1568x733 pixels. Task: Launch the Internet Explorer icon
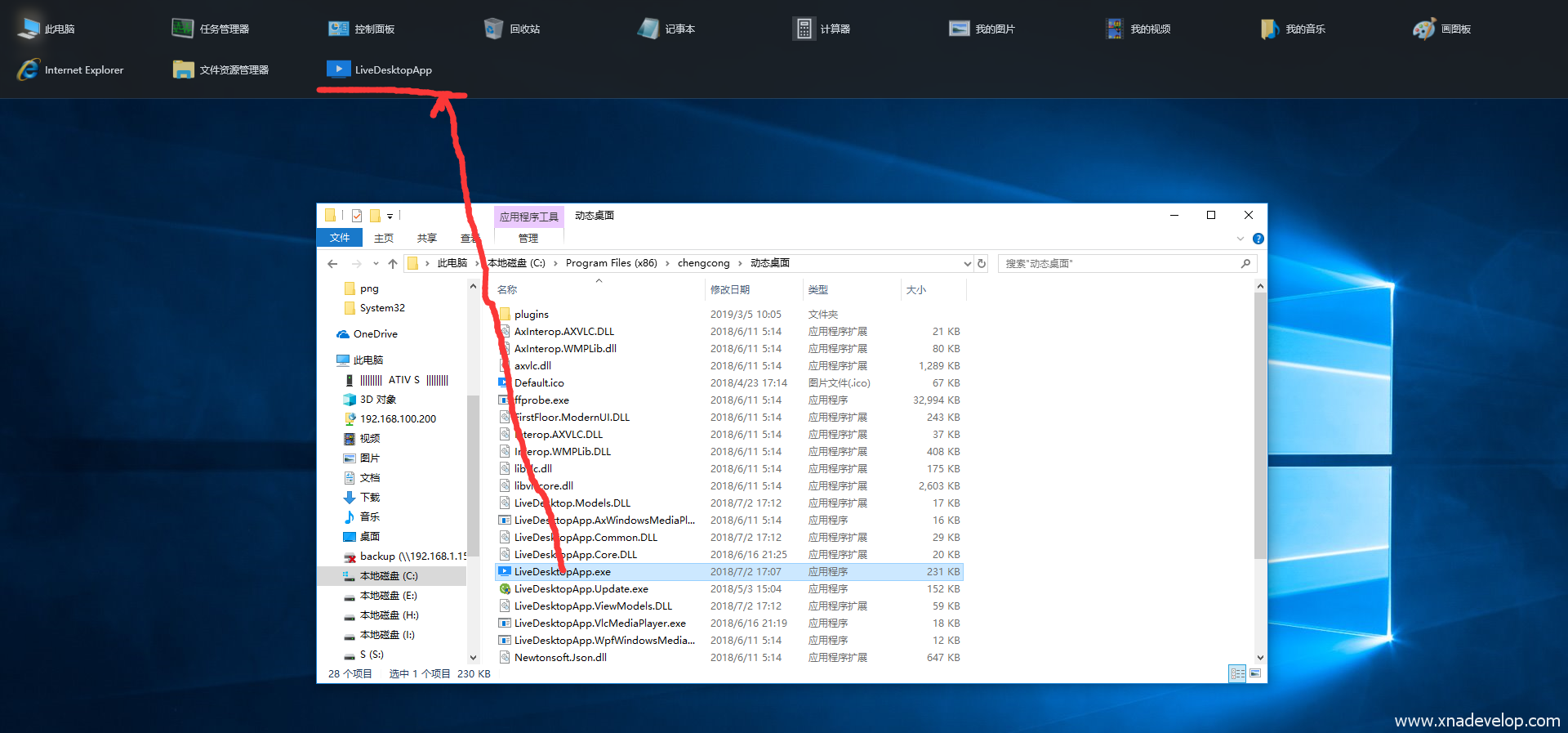click(x=29, y=69)
